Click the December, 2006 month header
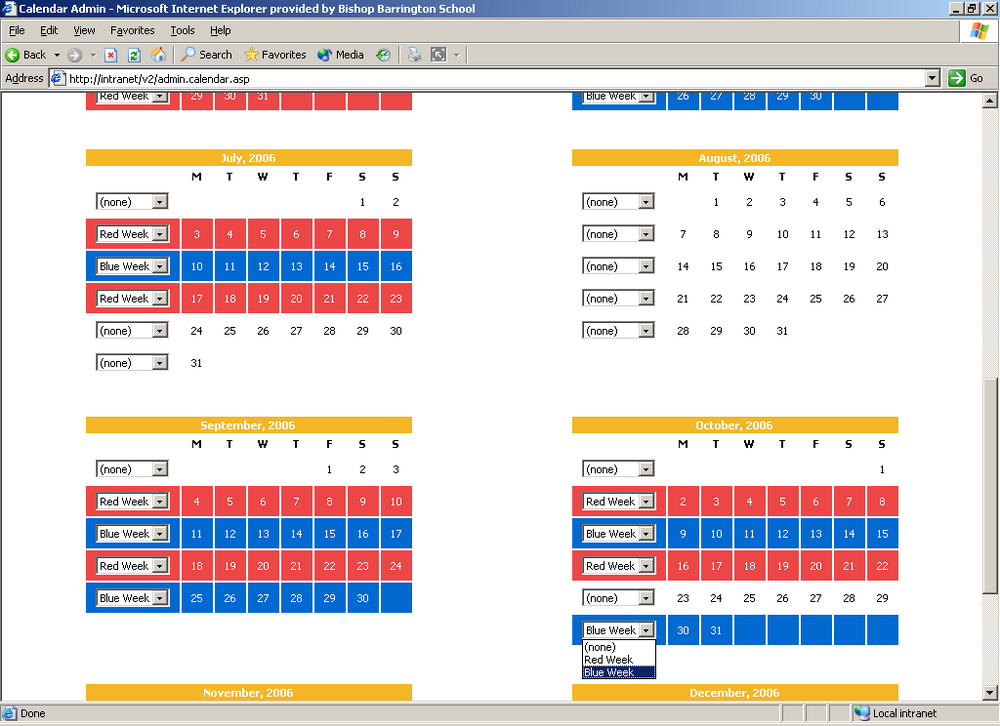The width and height of the screenshot is (1000, 726). point(735,692)
